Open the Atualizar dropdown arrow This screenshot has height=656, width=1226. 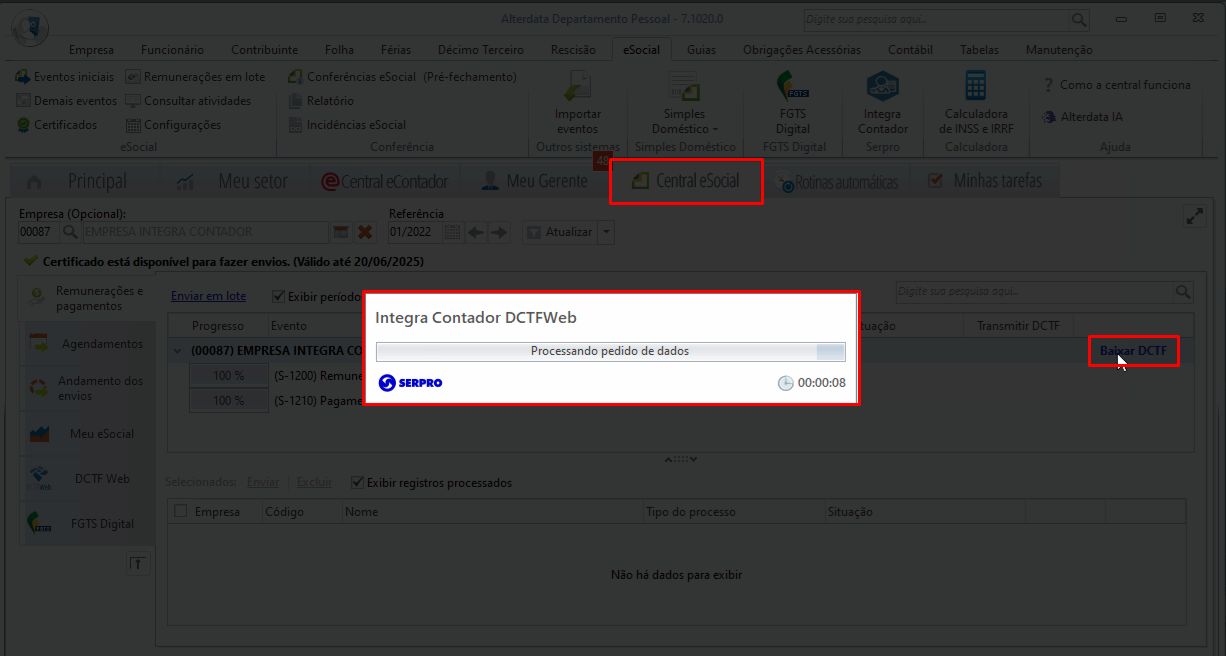(x=606, y=232)
